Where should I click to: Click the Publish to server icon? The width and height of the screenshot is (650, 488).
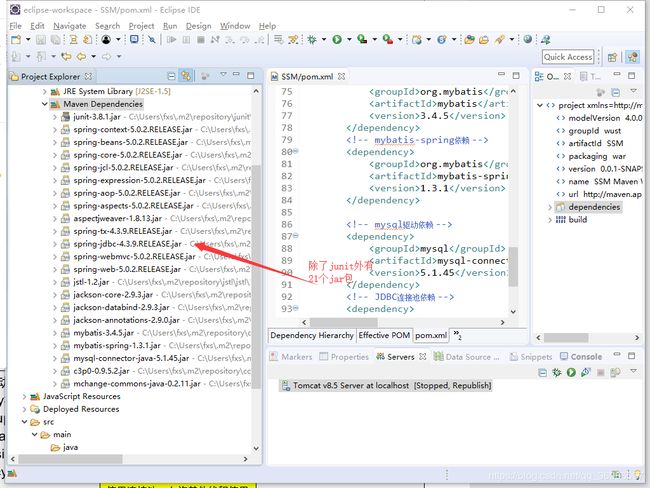pos(615,372)
